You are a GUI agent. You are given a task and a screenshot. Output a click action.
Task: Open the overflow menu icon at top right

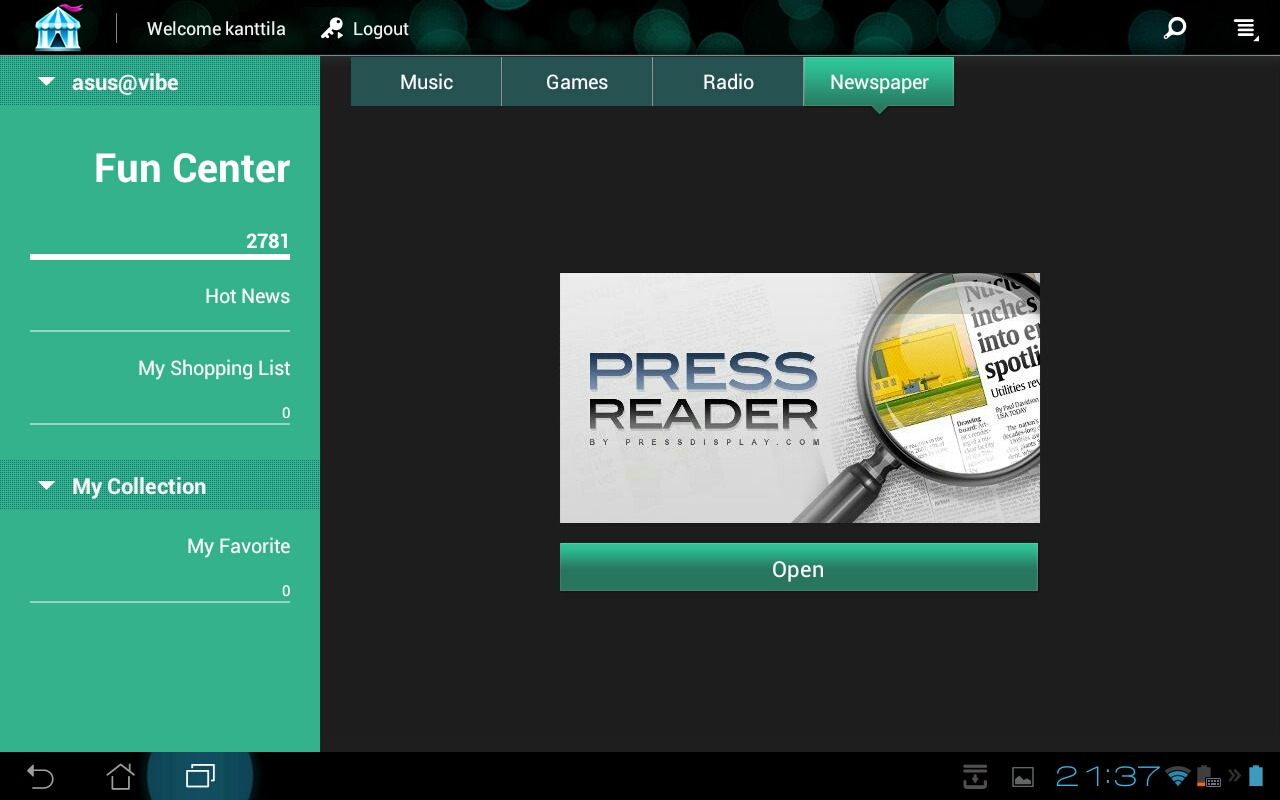click(1245, 29)
